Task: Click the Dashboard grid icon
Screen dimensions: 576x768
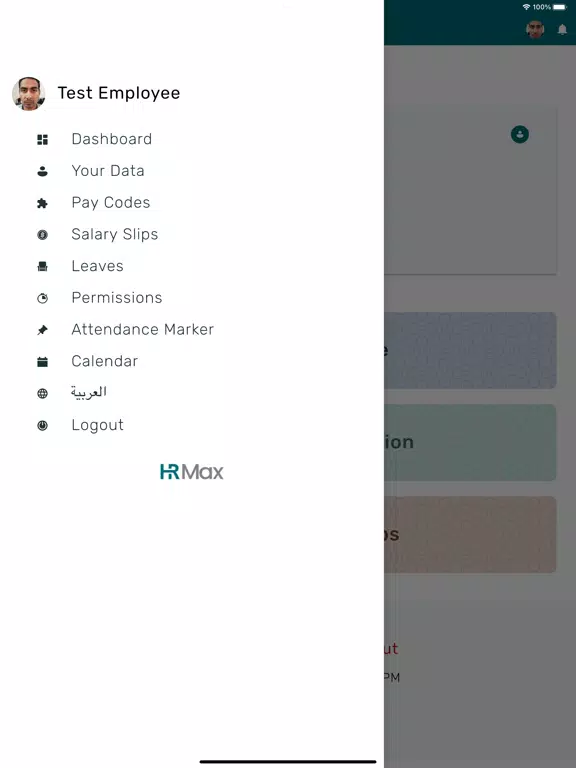Action: click(43, 140)
